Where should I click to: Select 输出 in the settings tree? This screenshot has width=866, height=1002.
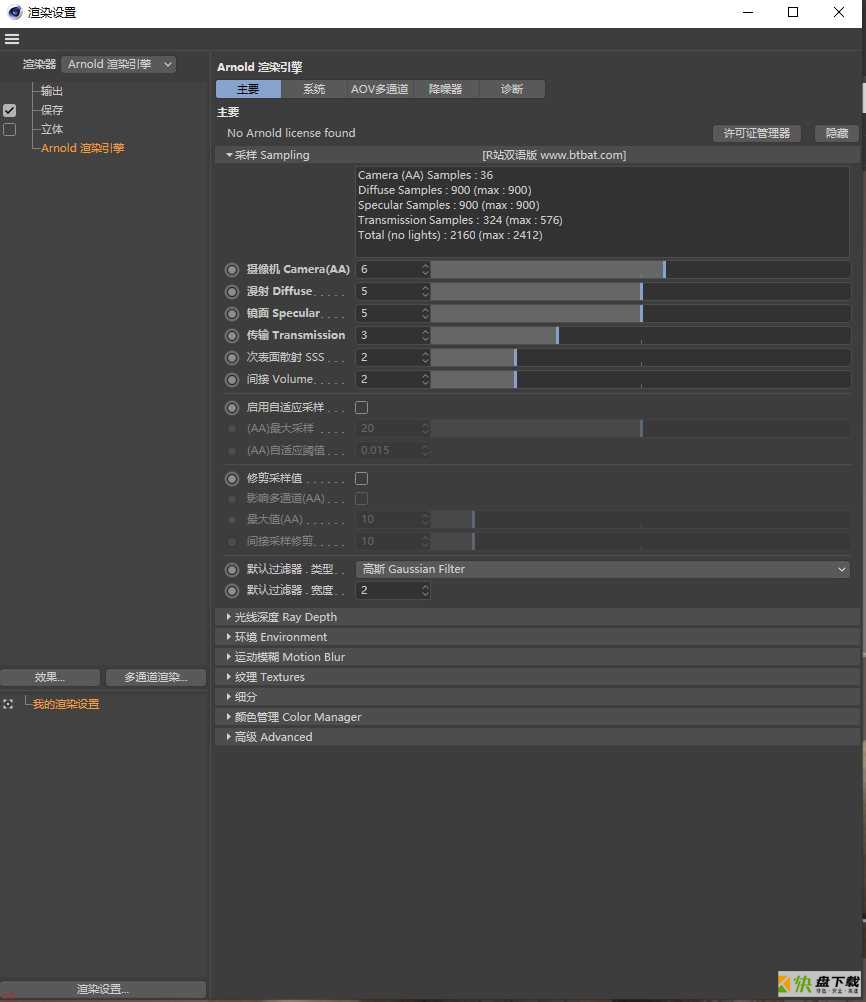[52, 91]
